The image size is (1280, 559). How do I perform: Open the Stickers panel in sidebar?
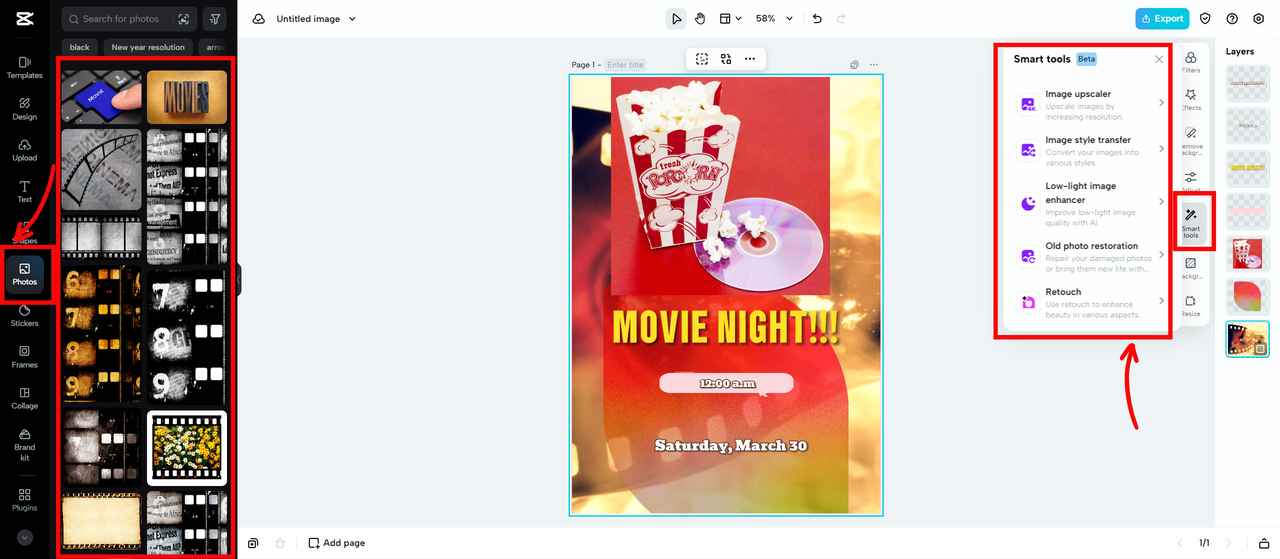click(24, 315)
